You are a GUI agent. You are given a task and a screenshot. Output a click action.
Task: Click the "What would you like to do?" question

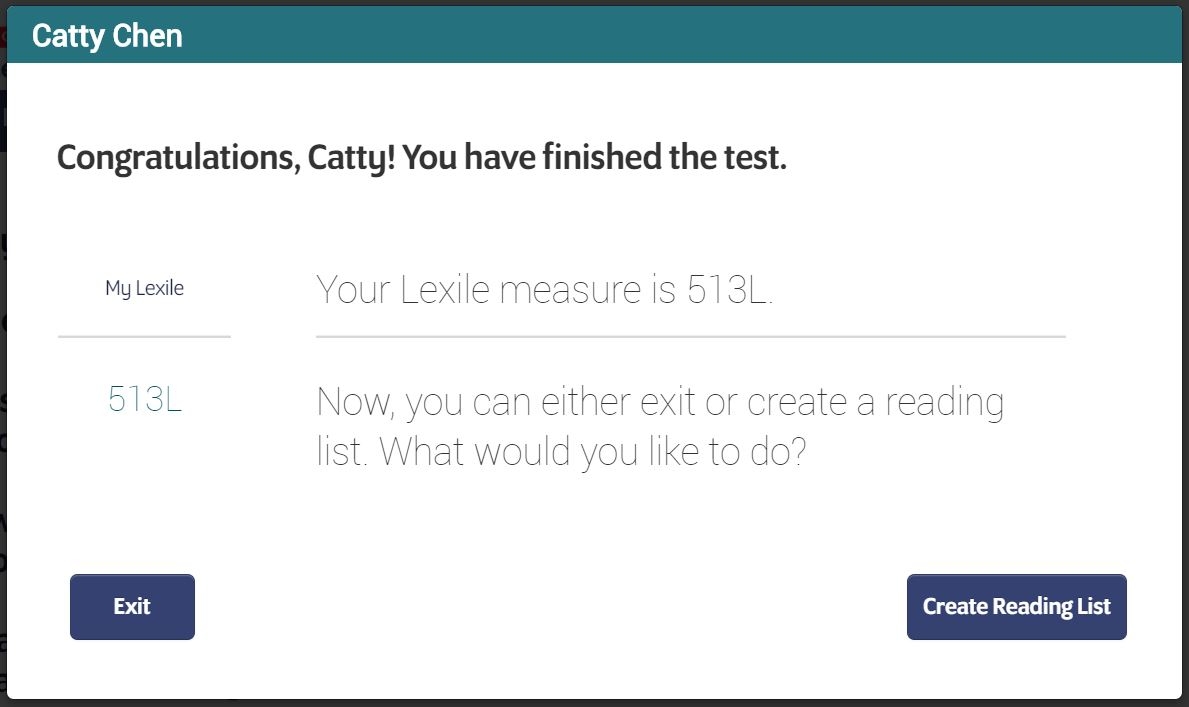[x=593, y=452]
